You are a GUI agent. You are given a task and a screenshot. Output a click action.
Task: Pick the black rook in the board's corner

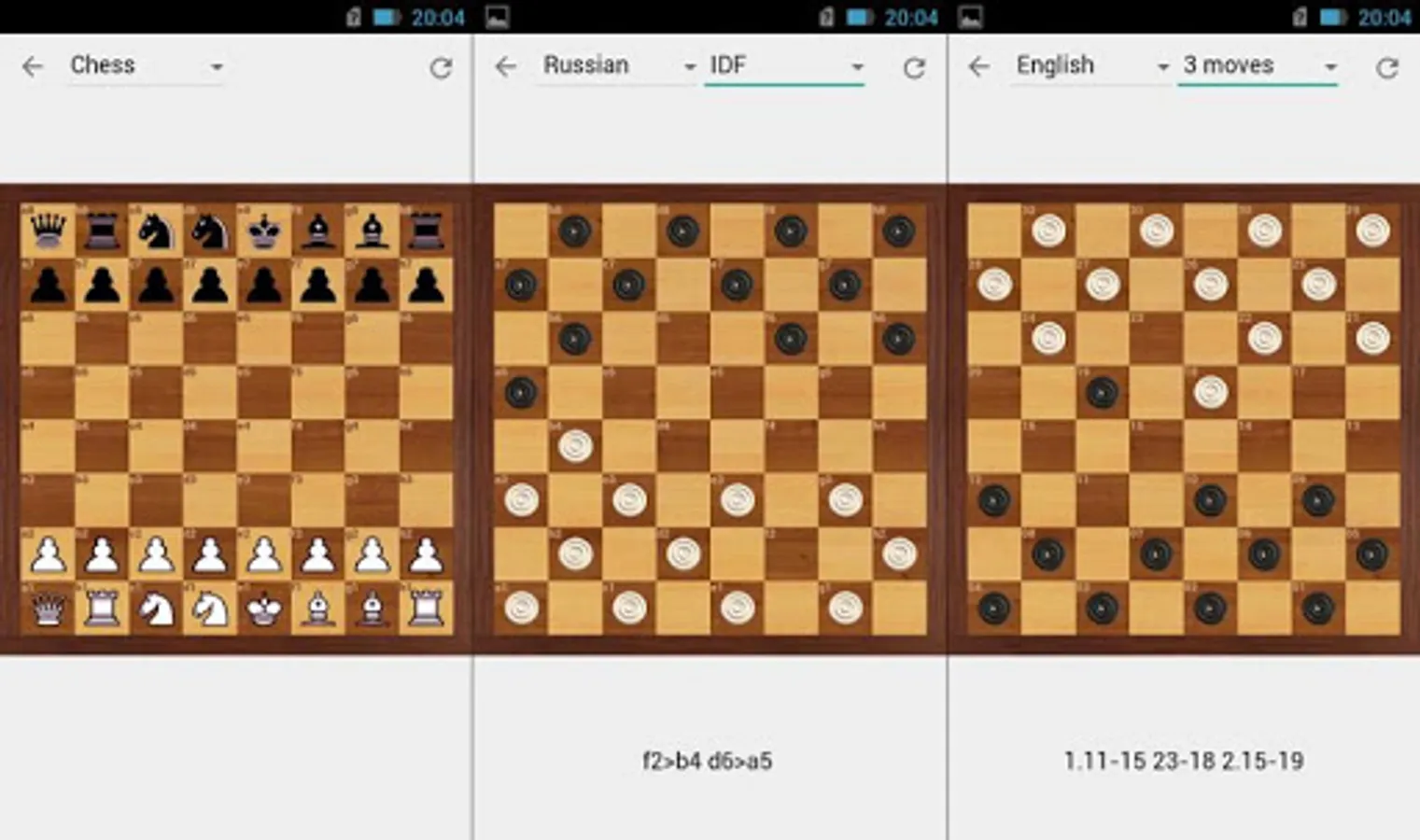tap(427, 231)
